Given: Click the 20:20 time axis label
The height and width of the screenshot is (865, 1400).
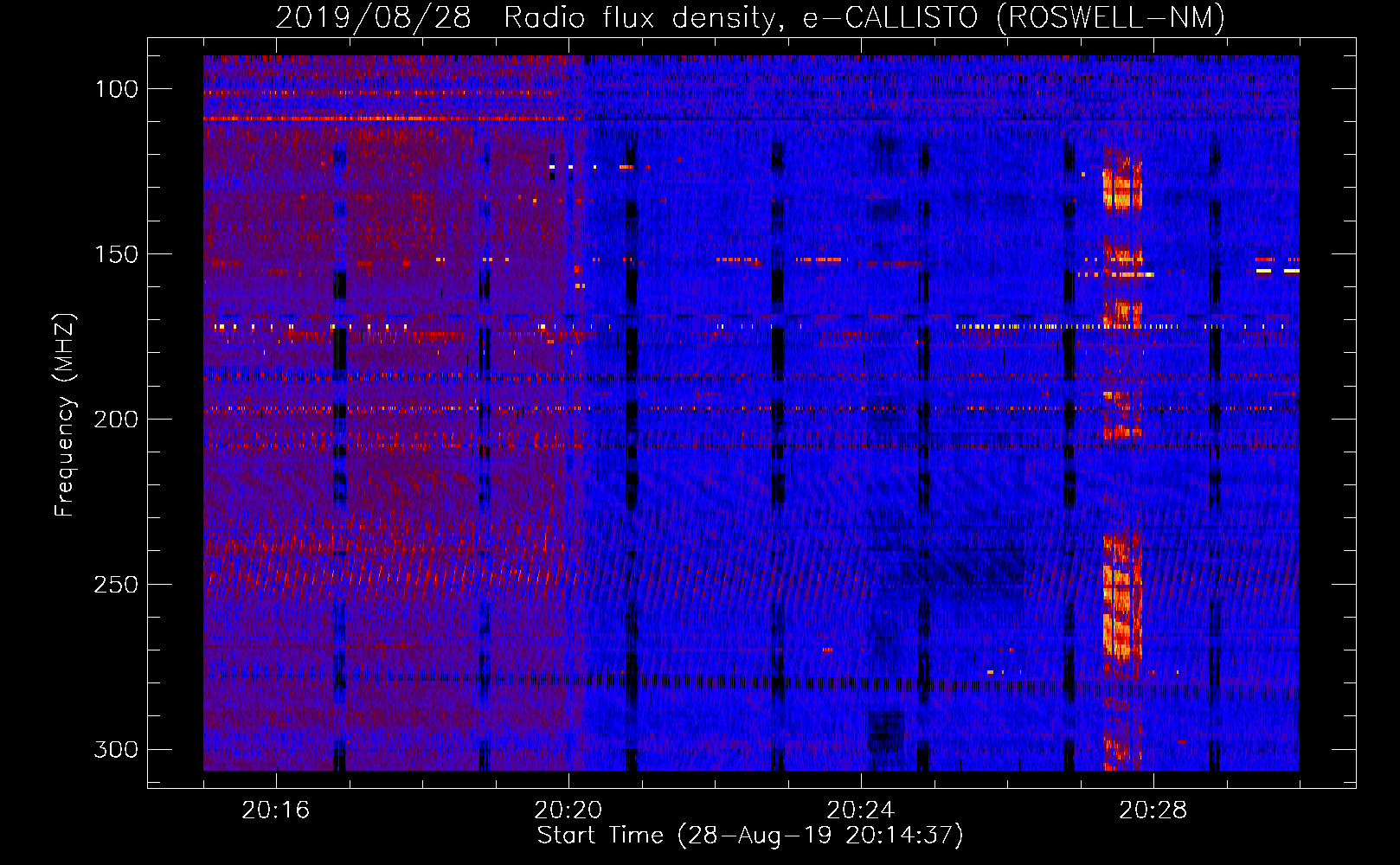Looking at the screenshot, I should [x=568, y=811].
